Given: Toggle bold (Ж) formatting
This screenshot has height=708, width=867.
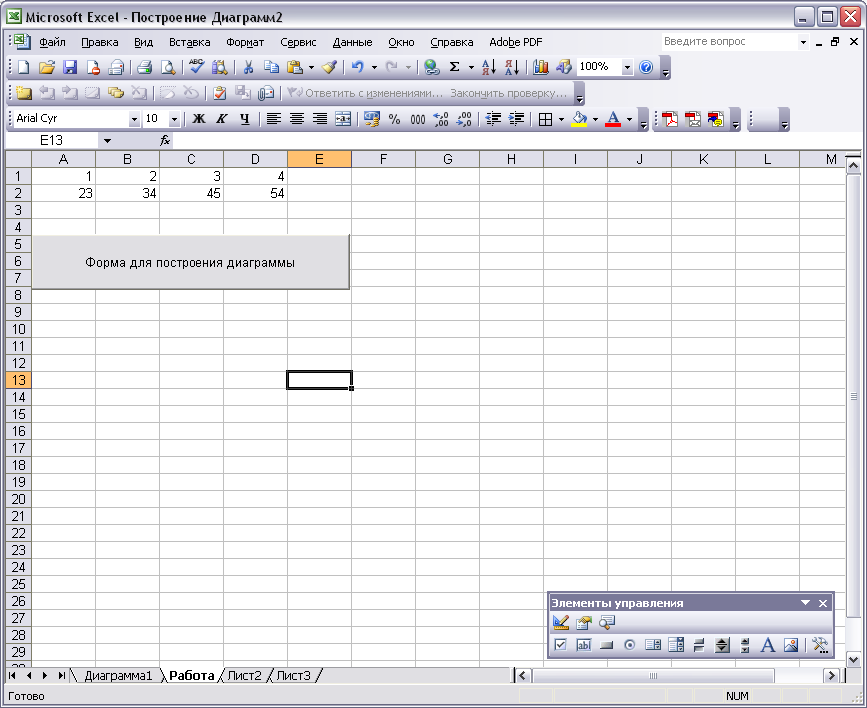Looking at the screenshot, I should (x=199, y=119).
